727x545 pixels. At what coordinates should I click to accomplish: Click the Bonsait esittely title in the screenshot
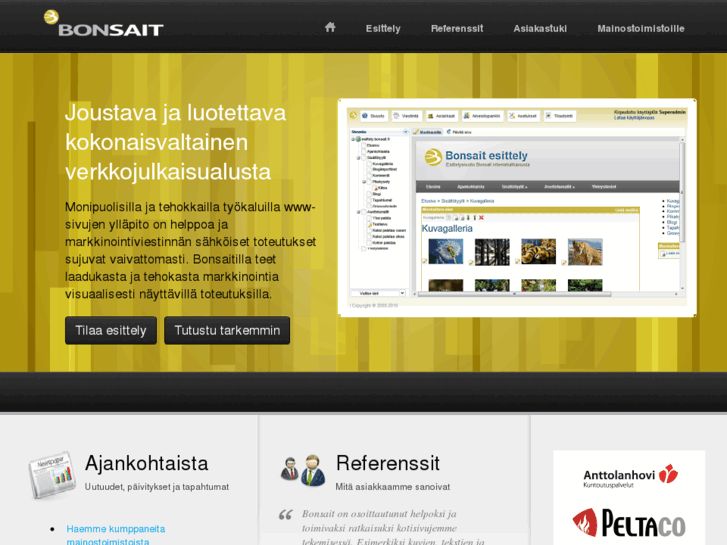(486, 155)
